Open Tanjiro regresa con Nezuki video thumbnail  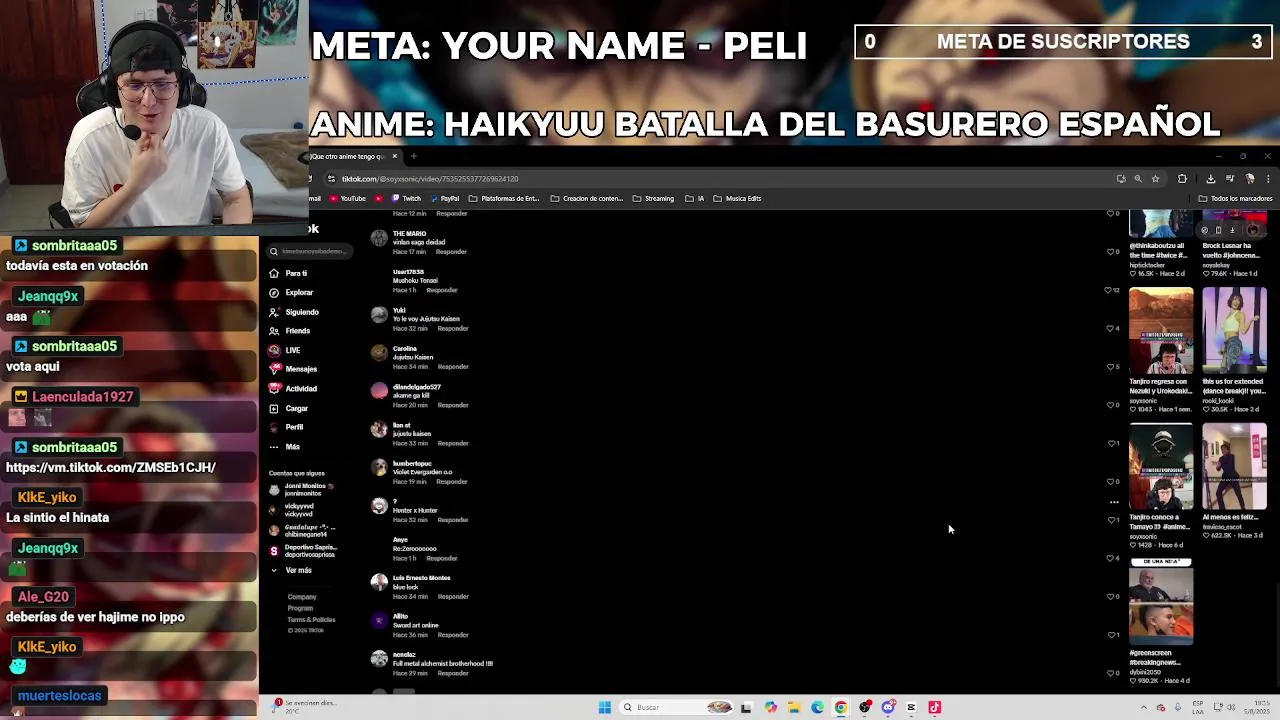tap(1161, 331)
